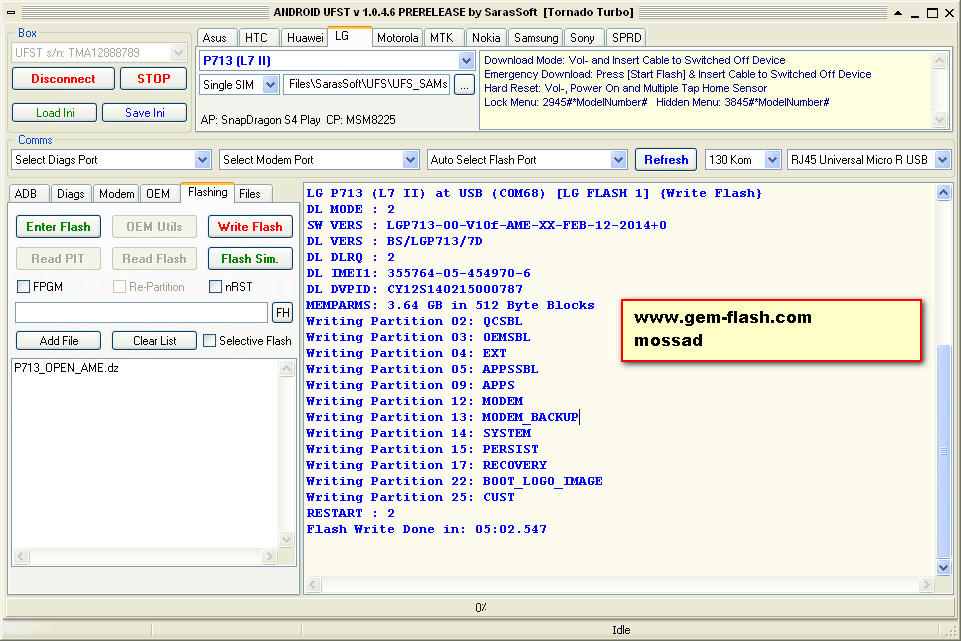Click the log horizontal scroll left arrow
This screenshot has height=641, width=961.
313,585
